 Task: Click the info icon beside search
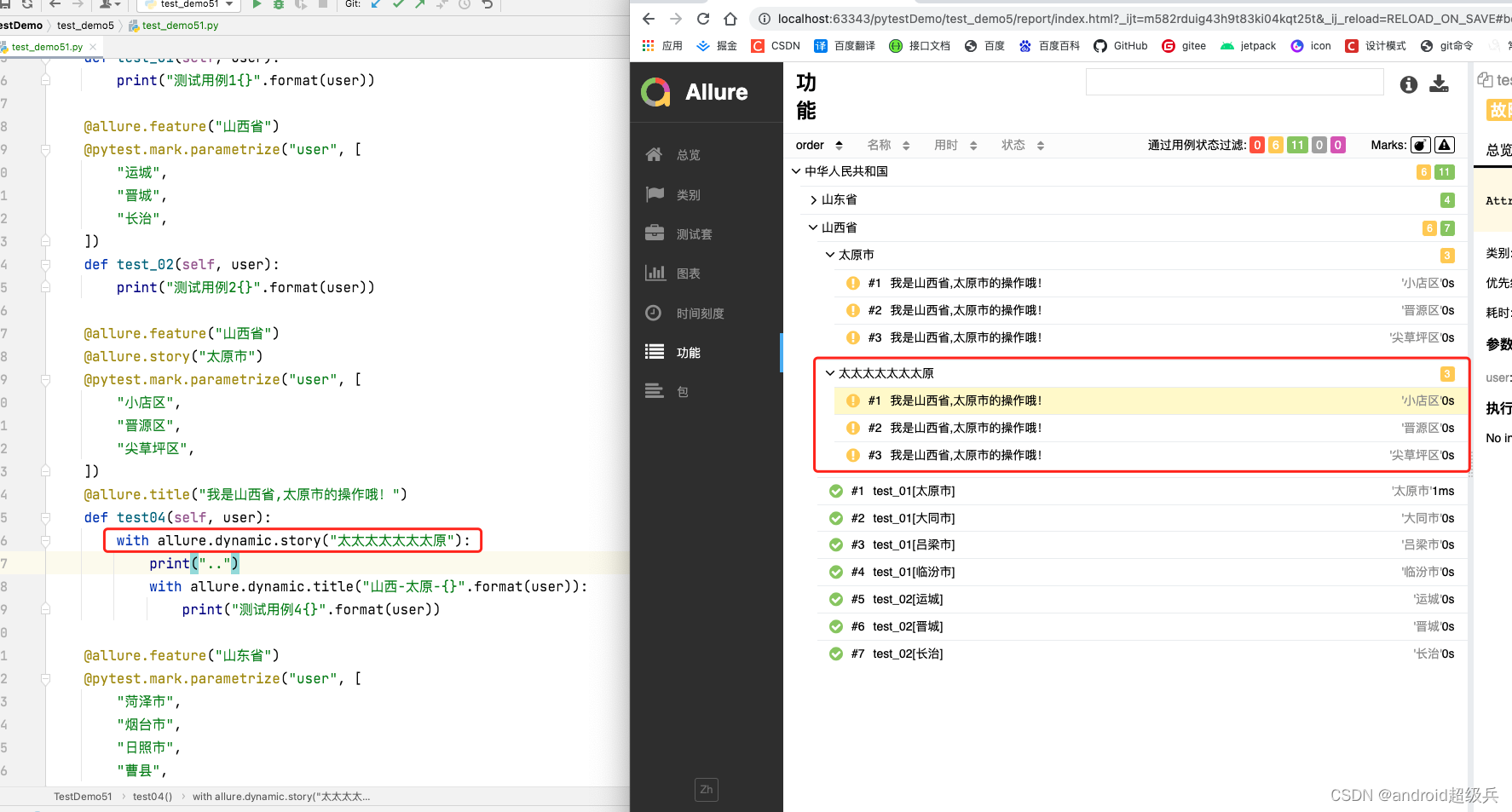pos(1409,84)
